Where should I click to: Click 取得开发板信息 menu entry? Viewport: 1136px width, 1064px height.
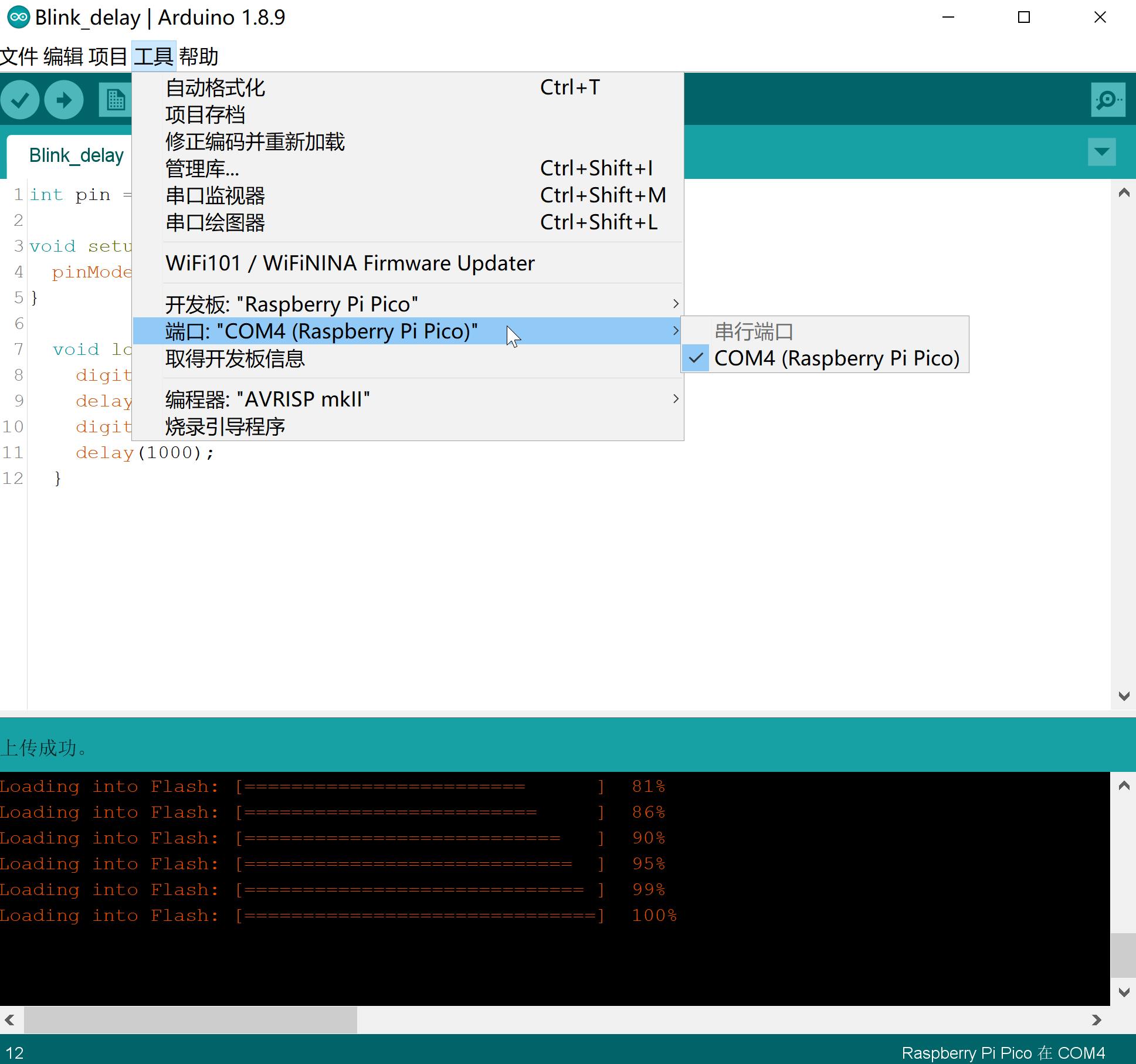[235, 358]
